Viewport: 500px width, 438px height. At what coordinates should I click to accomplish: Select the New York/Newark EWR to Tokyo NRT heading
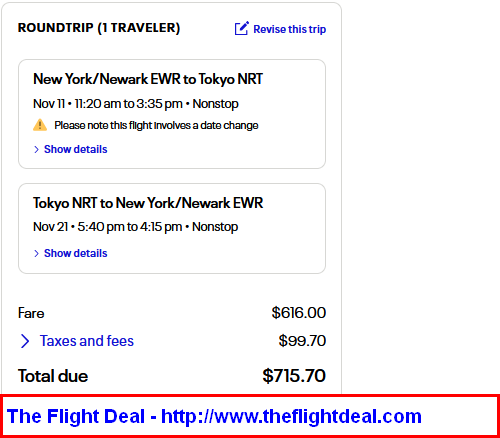(148, 79)
